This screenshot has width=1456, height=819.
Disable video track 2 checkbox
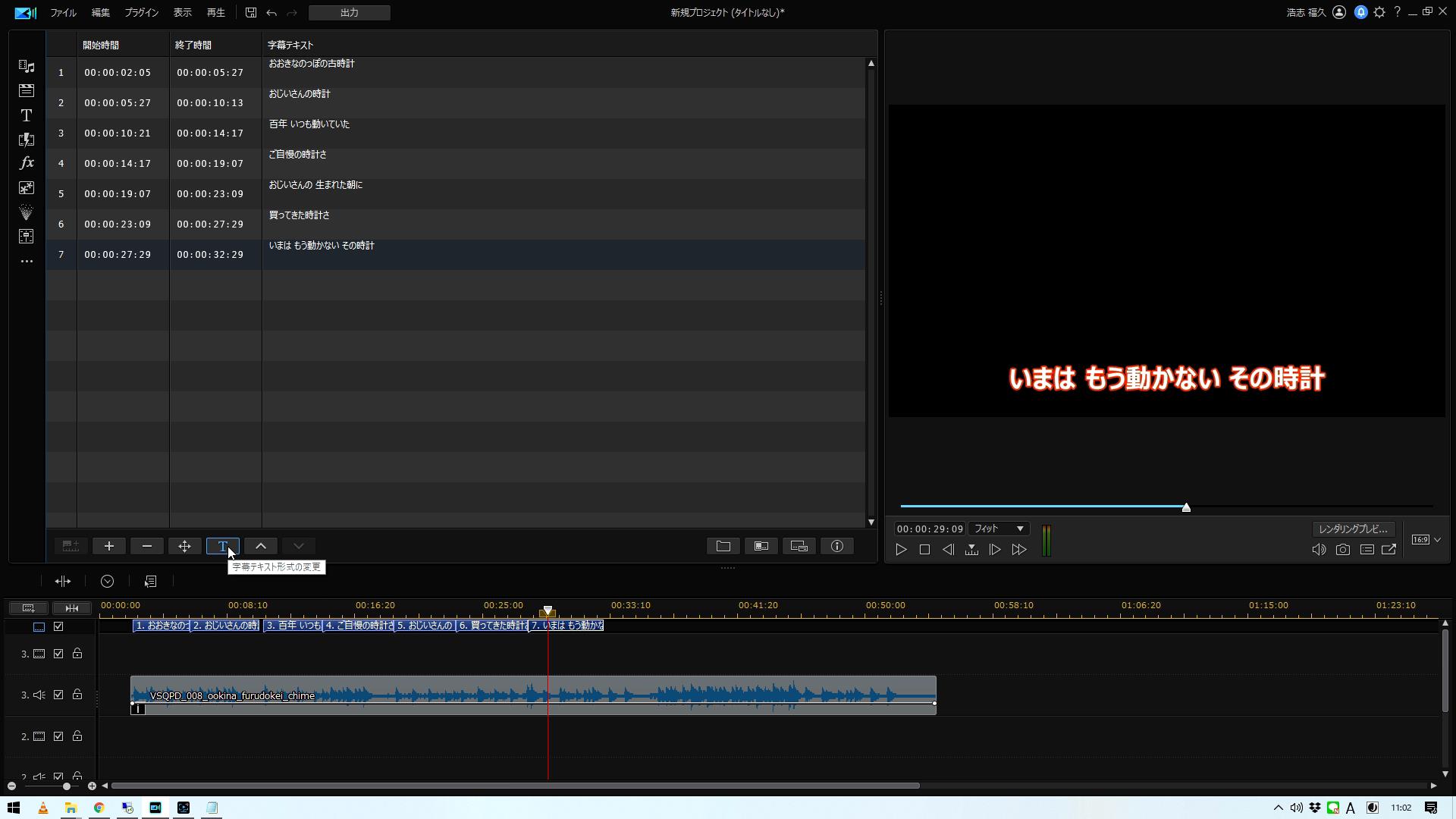(x=58, y=736)
